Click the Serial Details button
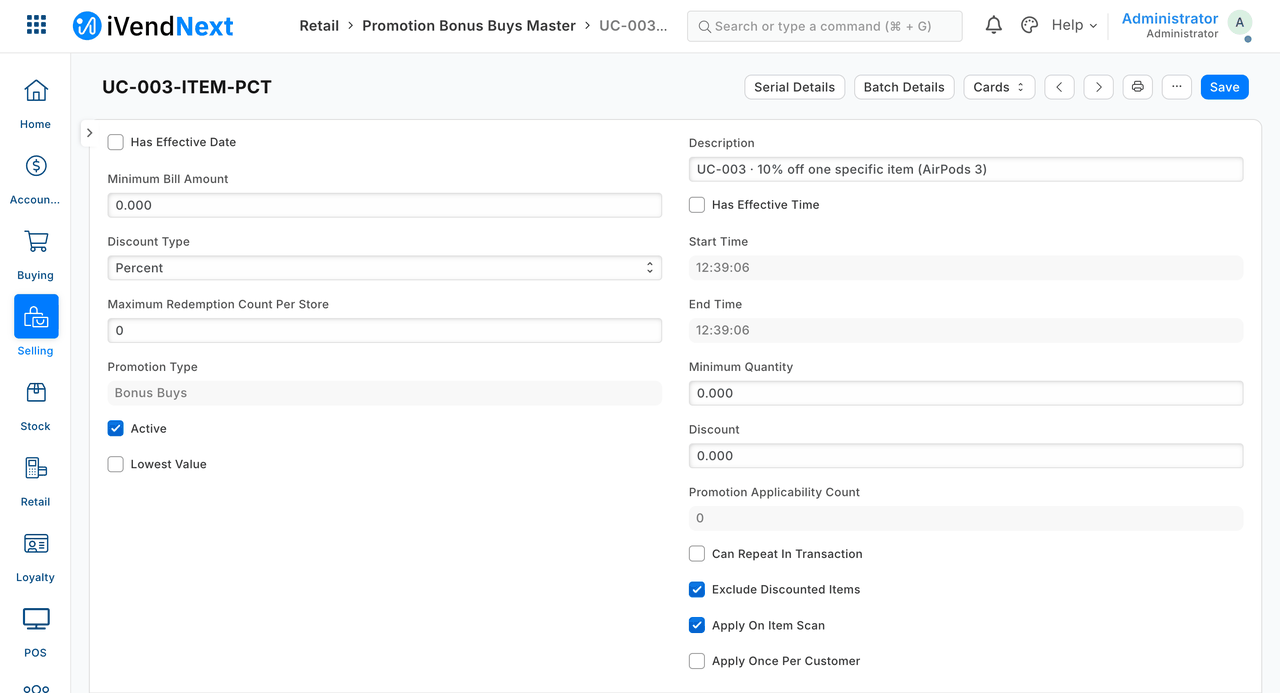1280x693 pixels. click(x=795, y=87)
